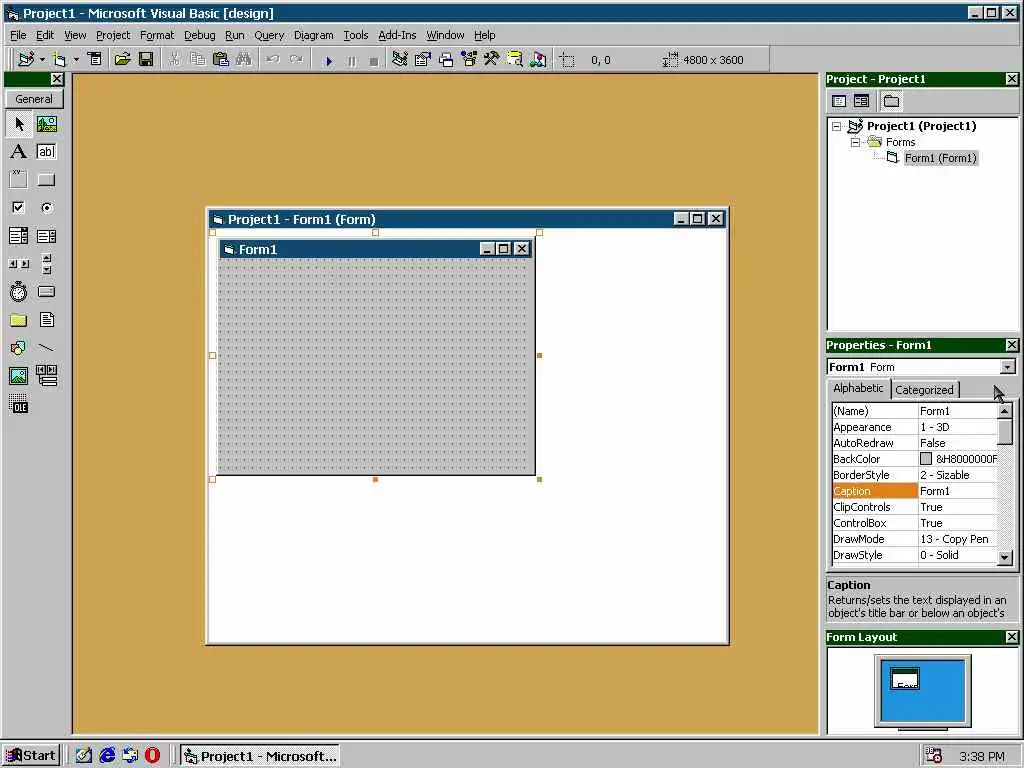The image size is (1024, 768).
Task: Select the CommandButton control tool
Action: coord(46,180)
